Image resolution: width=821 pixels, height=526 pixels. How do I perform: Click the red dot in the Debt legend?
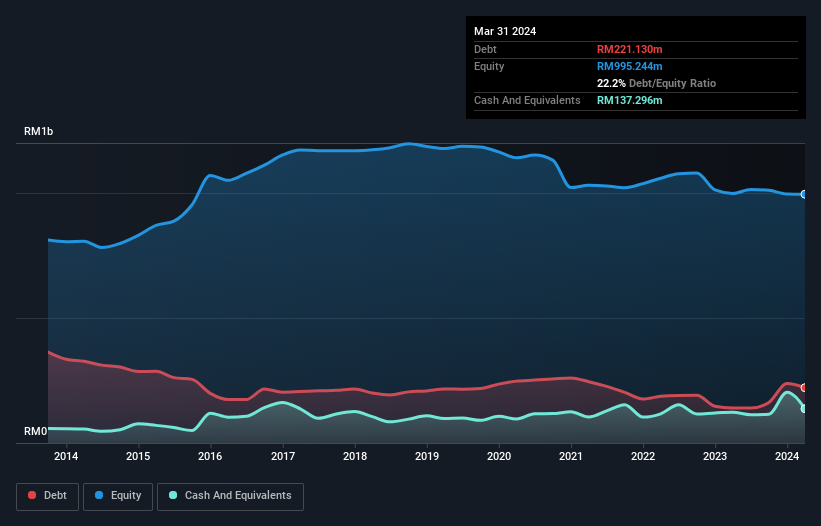pos(33,496)
